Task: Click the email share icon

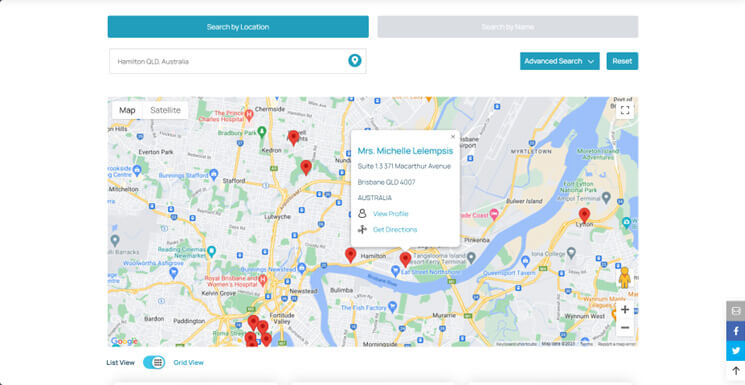Action: [x=735, y=311]
